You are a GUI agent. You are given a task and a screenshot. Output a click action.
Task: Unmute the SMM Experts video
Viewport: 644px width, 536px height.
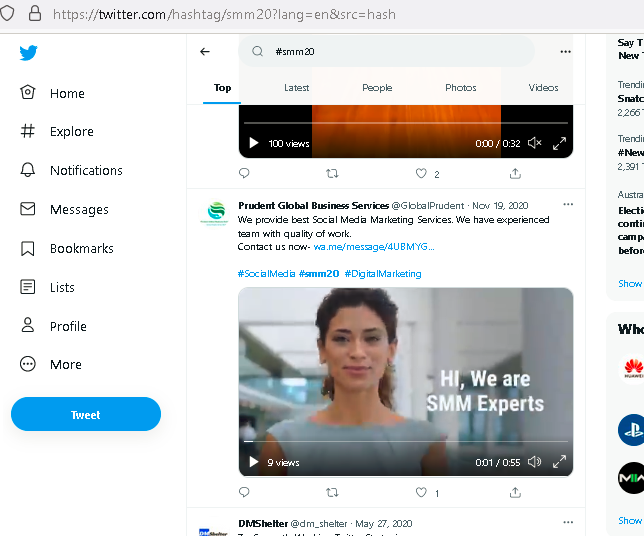[534, 462]
